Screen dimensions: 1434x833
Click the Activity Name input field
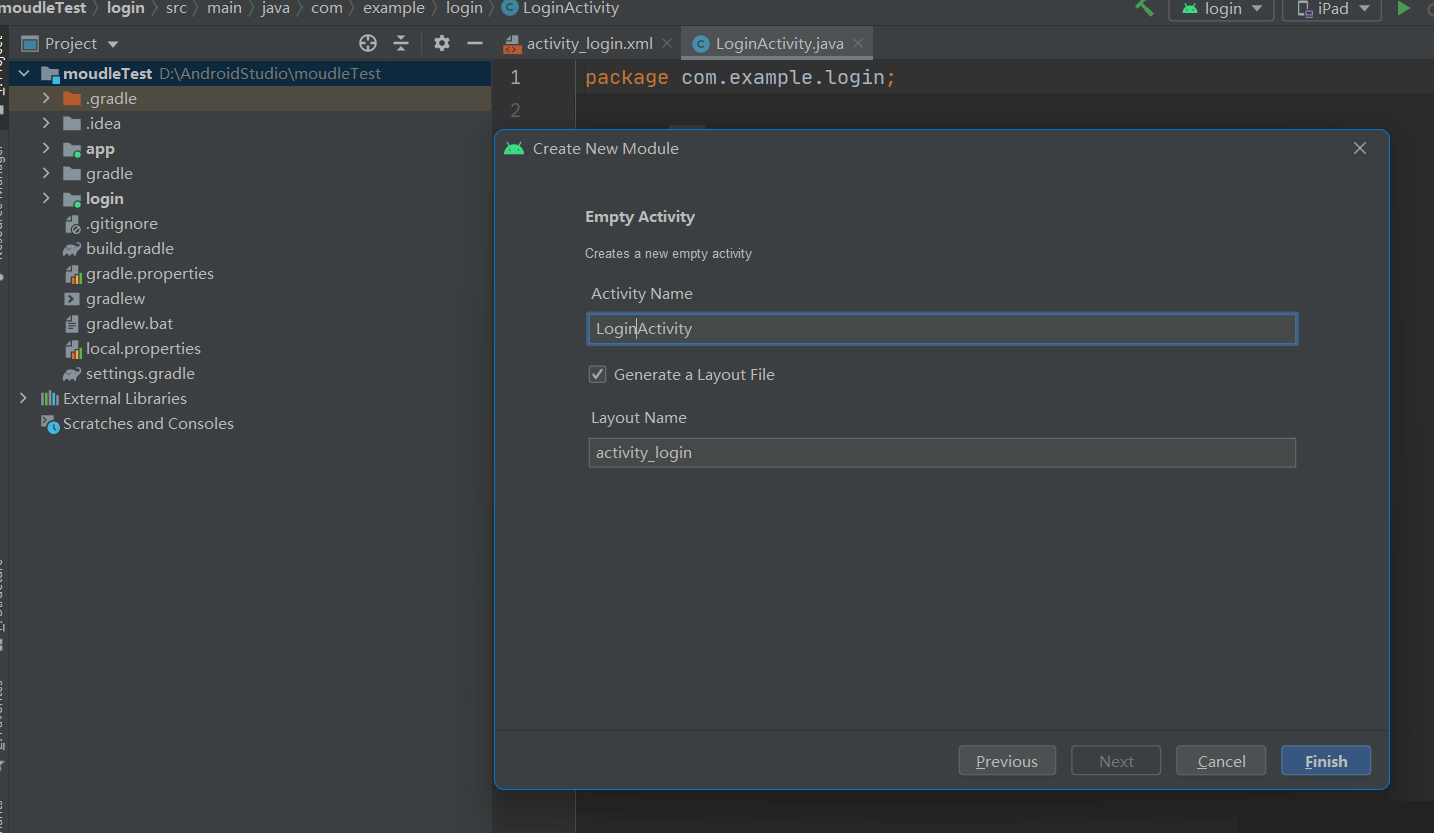click(x=942, y=329)
